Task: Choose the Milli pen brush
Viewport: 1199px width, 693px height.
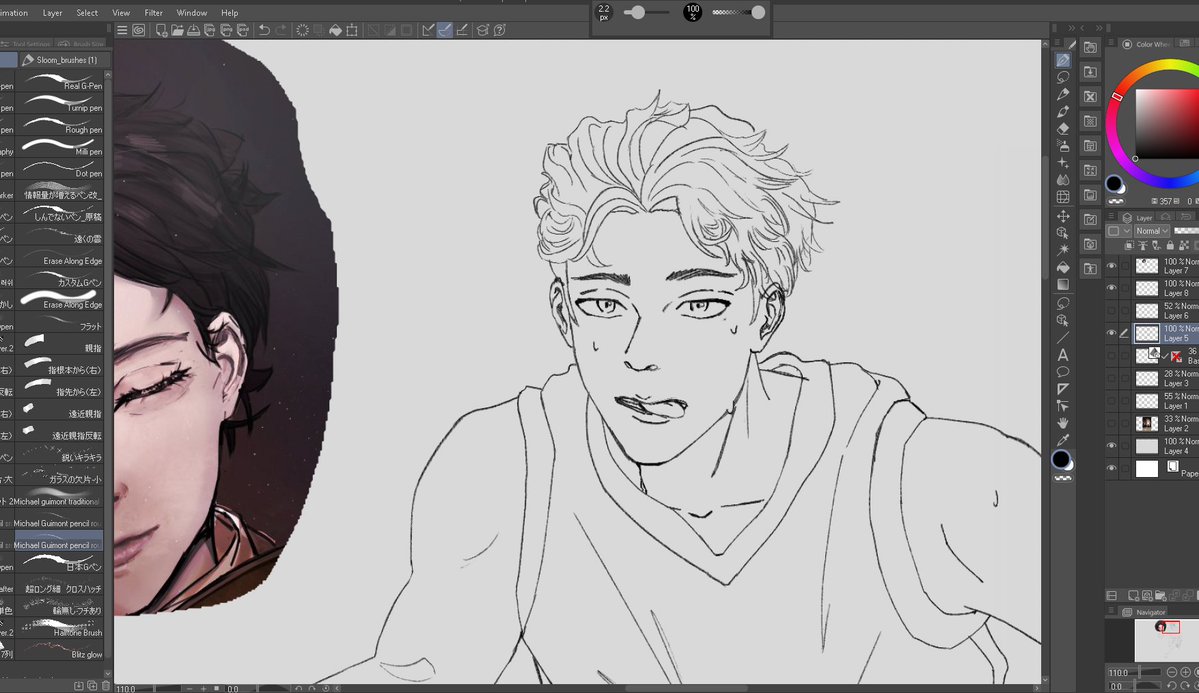Action: click(60, 148)
